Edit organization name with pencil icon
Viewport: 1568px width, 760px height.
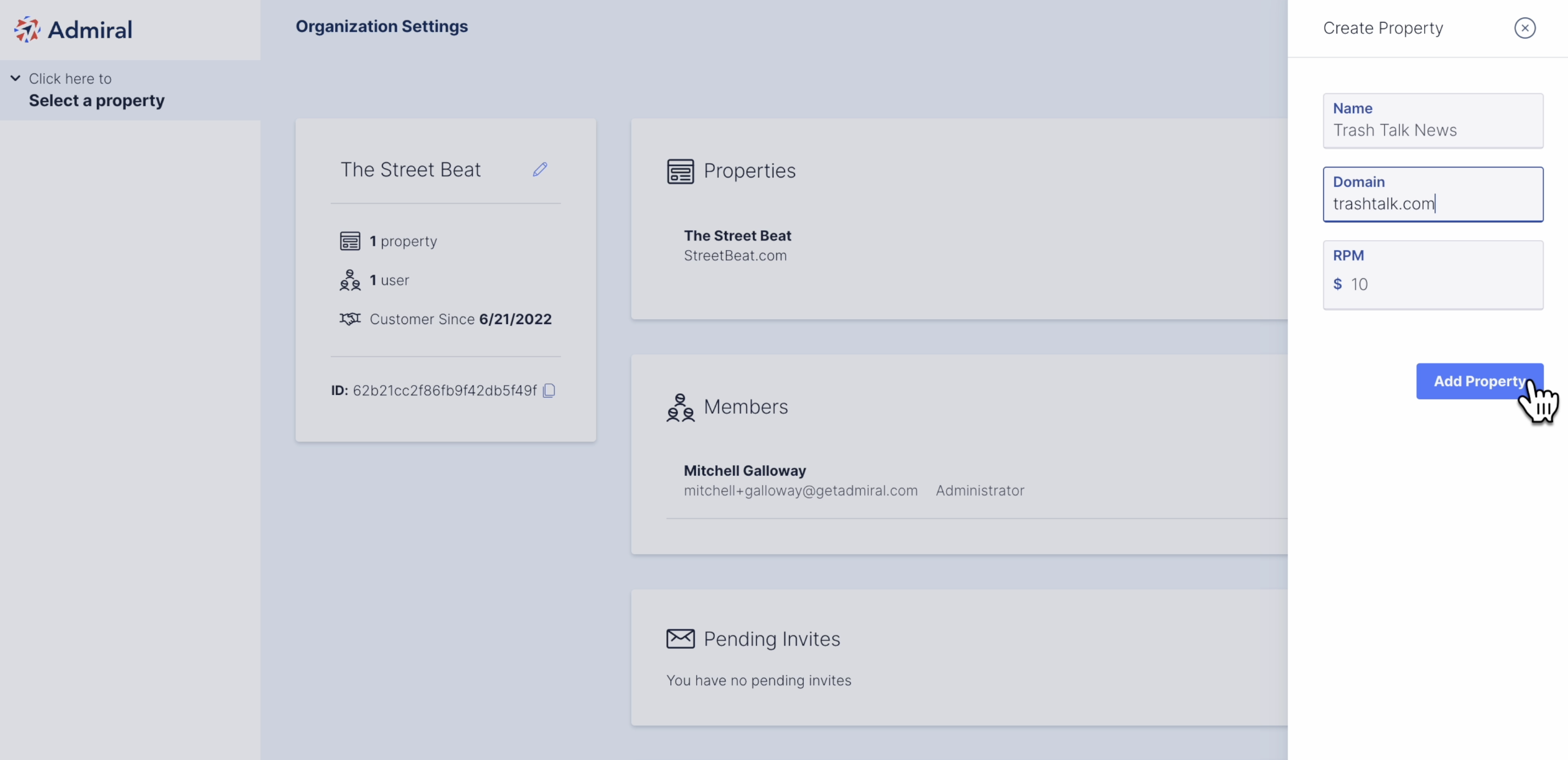[540, 169]
